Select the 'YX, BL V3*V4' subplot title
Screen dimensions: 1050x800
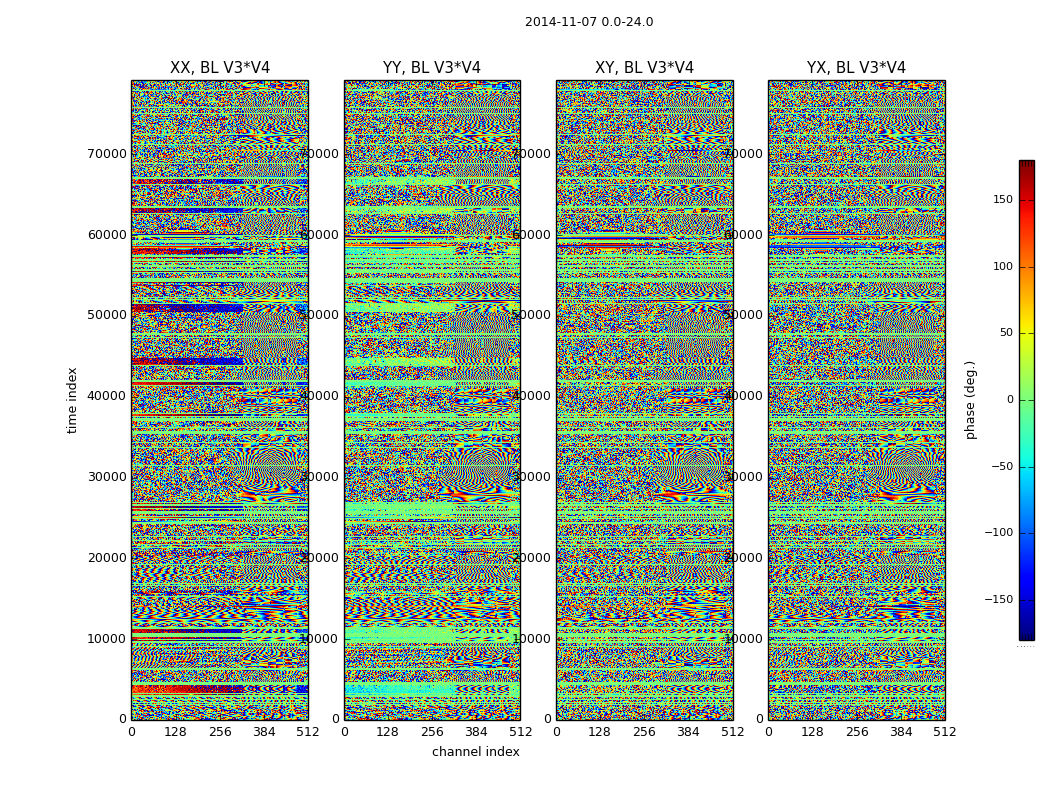[856, 68]
